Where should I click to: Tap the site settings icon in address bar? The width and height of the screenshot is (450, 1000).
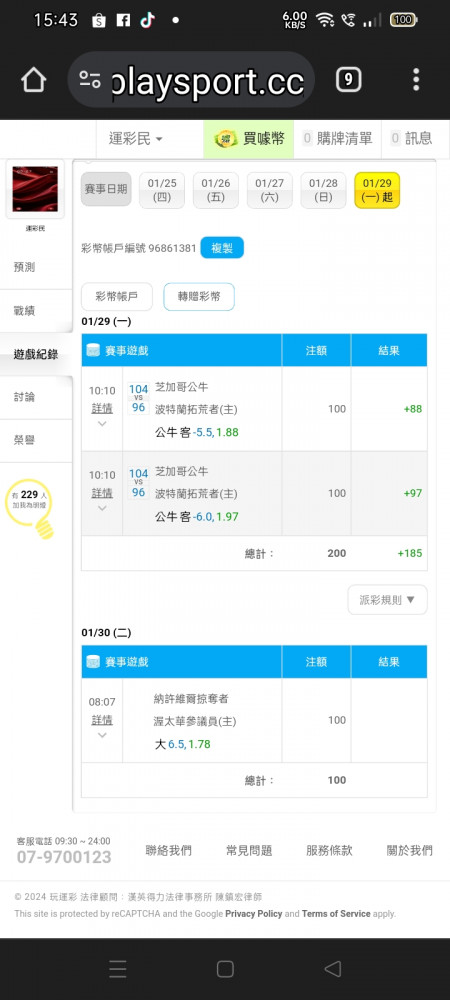90,80
